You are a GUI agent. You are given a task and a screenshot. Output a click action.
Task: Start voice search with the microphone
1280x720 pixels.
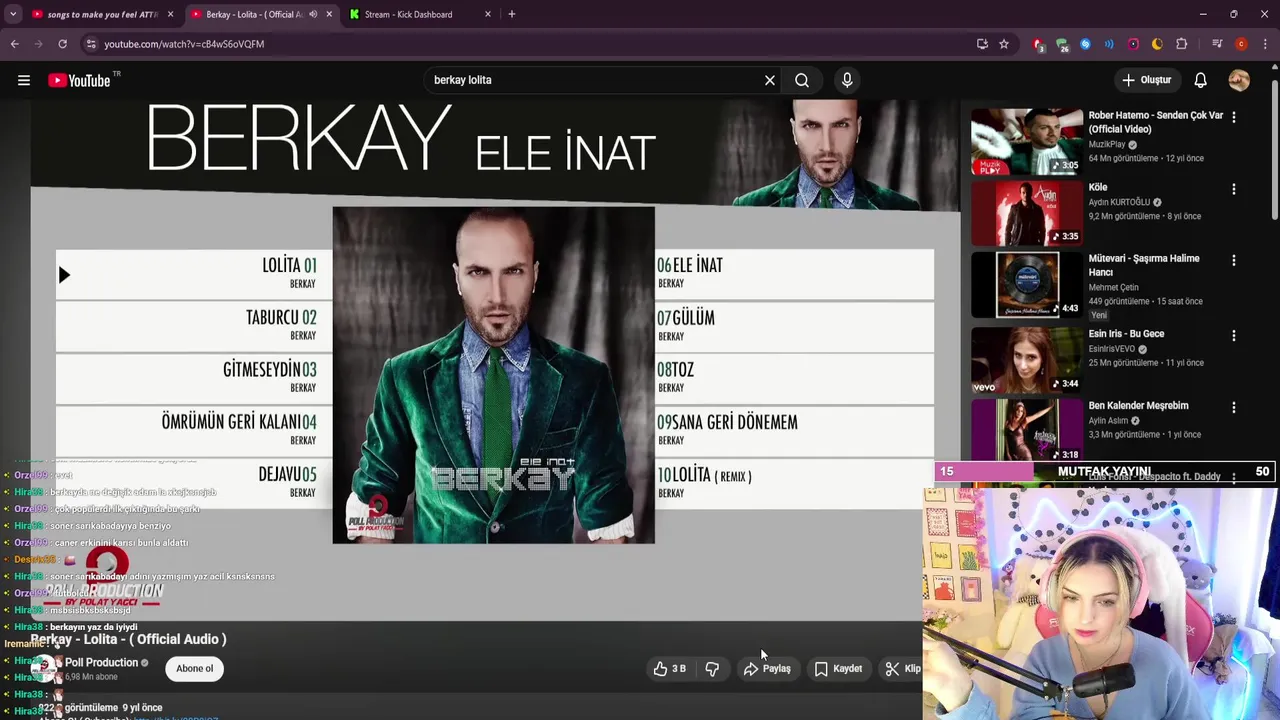847,80
